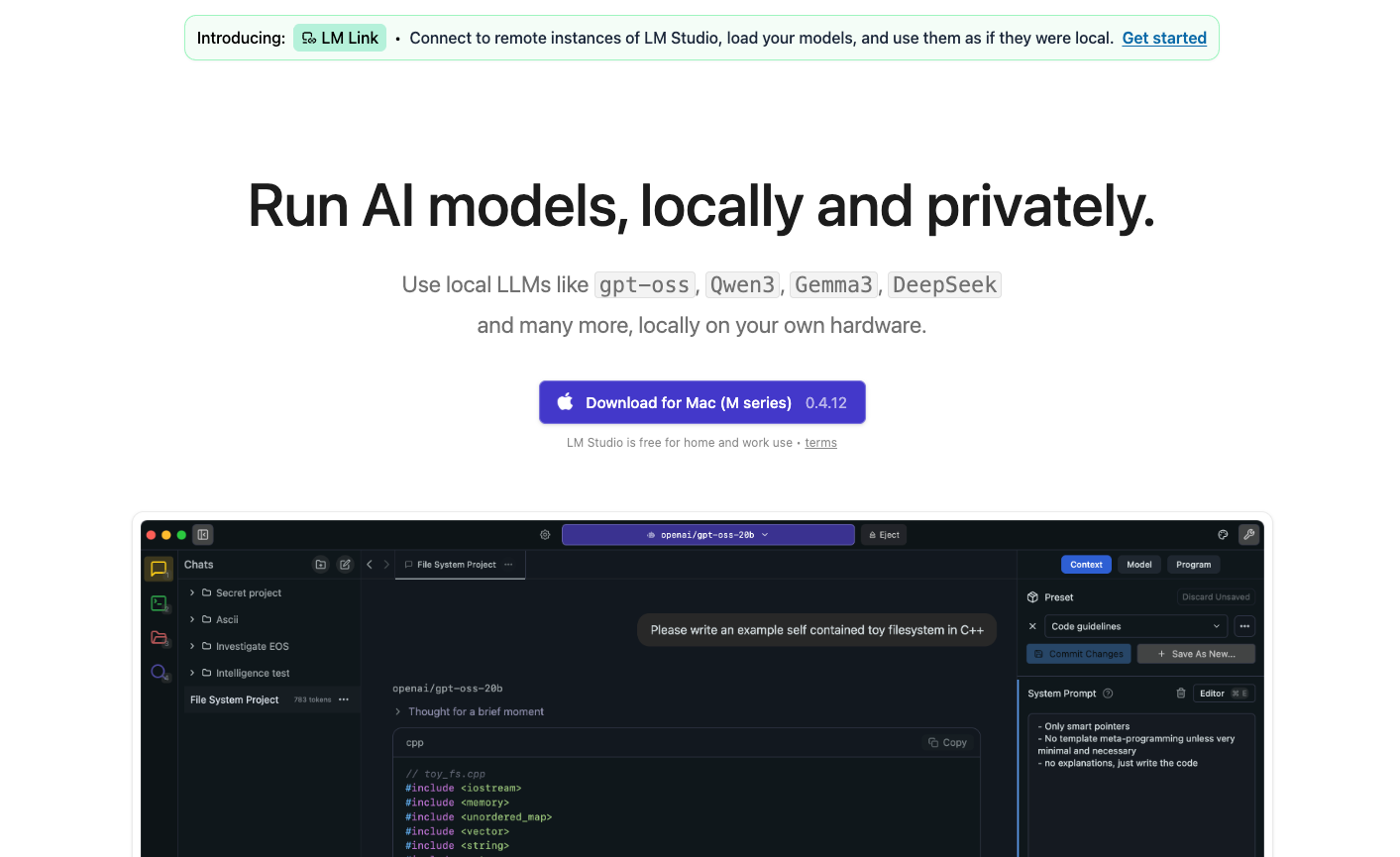Open the Code guidelines preset dropdown

1134,625
